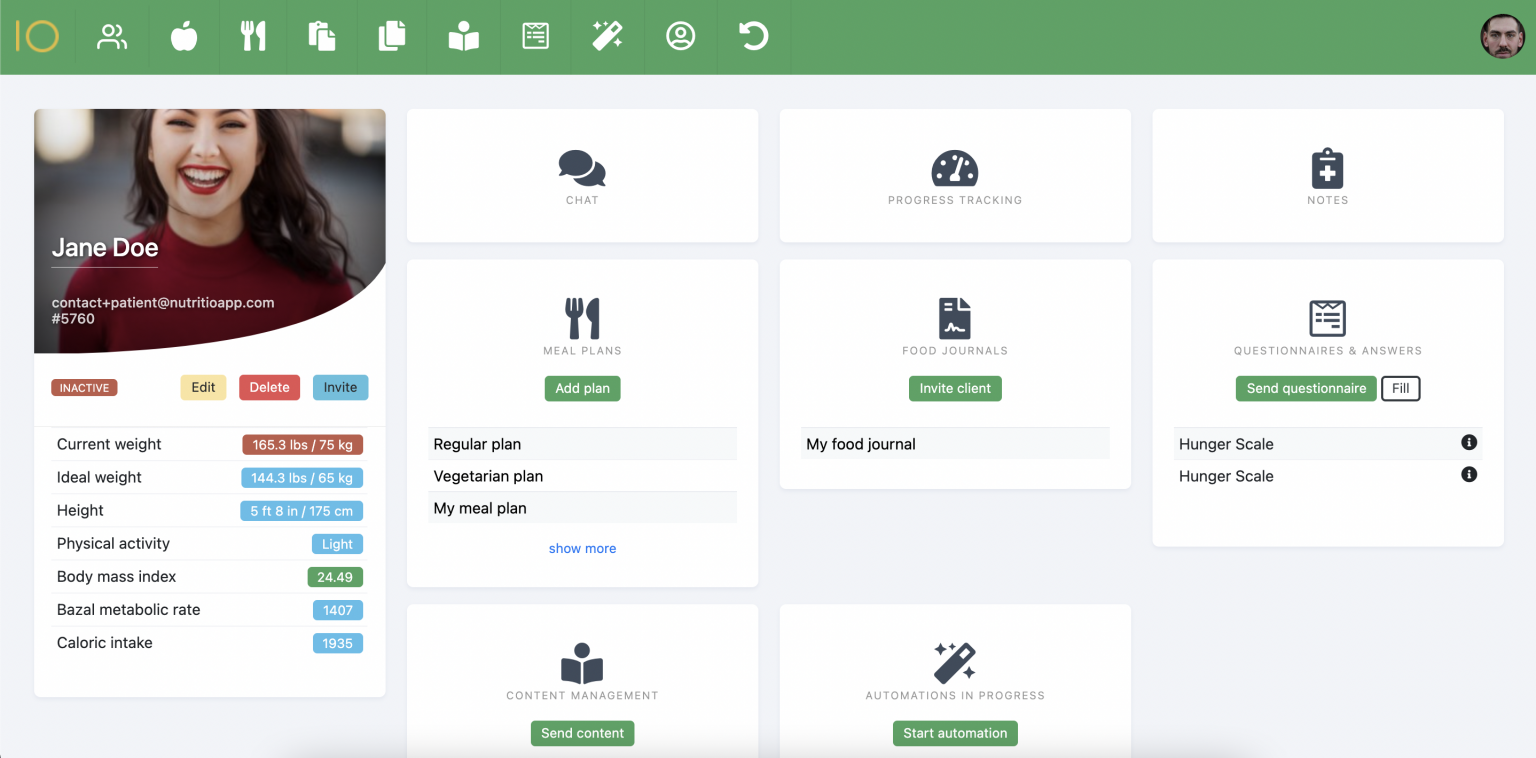Click the Progress Tracking gauge icon
Screen dimensions: 1536x758
tap(955, 170)
